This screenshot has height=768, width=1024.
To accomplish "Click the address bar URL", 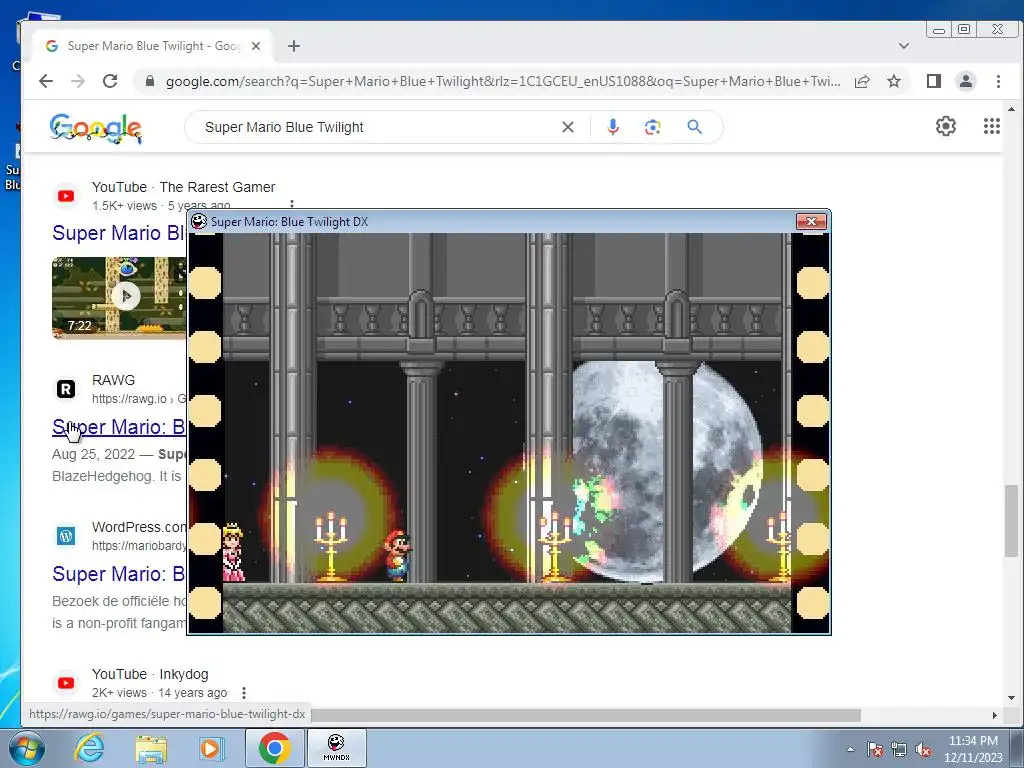I will click(503, 81).
